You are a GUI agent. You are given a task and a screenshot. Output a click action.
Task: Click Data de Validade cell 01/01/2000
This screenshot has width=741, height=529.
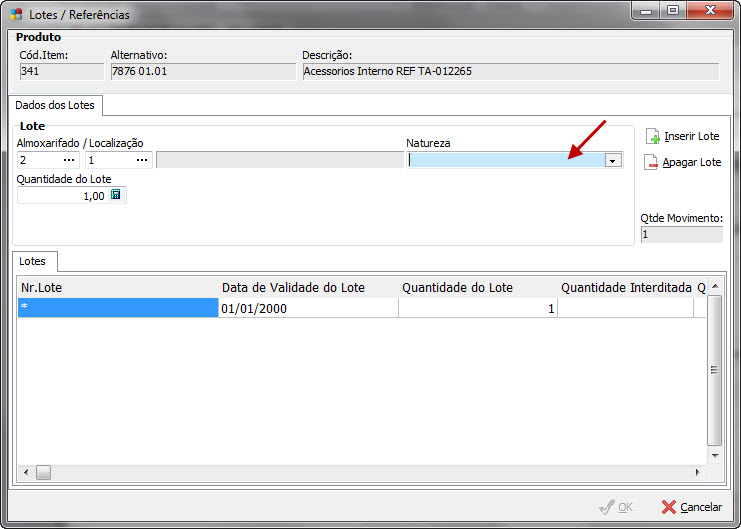tap(308, 309)
